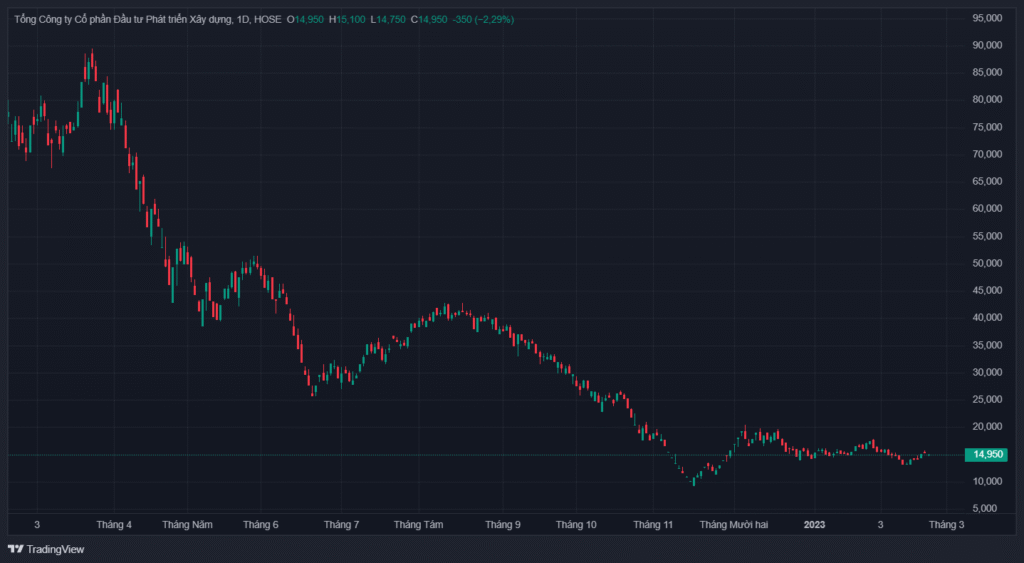
Task: Click the 95,000 price axis label
Action: pos(987,18)
